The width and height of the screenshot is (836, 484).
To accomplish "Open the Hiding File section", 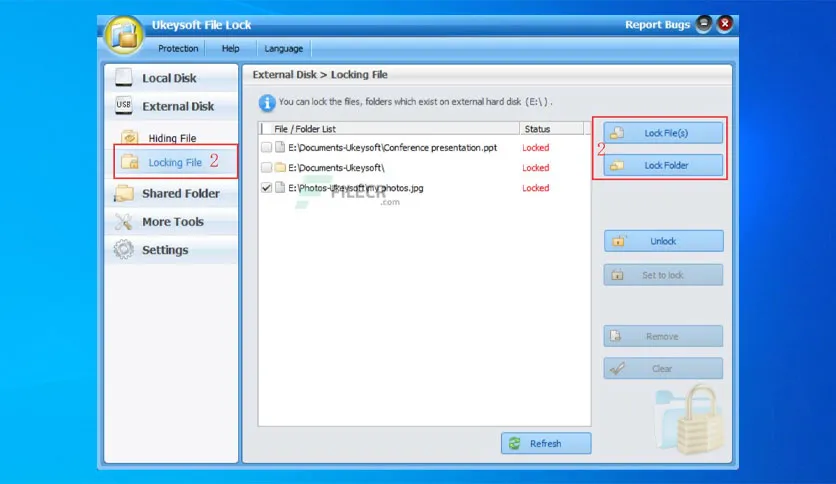I will pos(172,138).
